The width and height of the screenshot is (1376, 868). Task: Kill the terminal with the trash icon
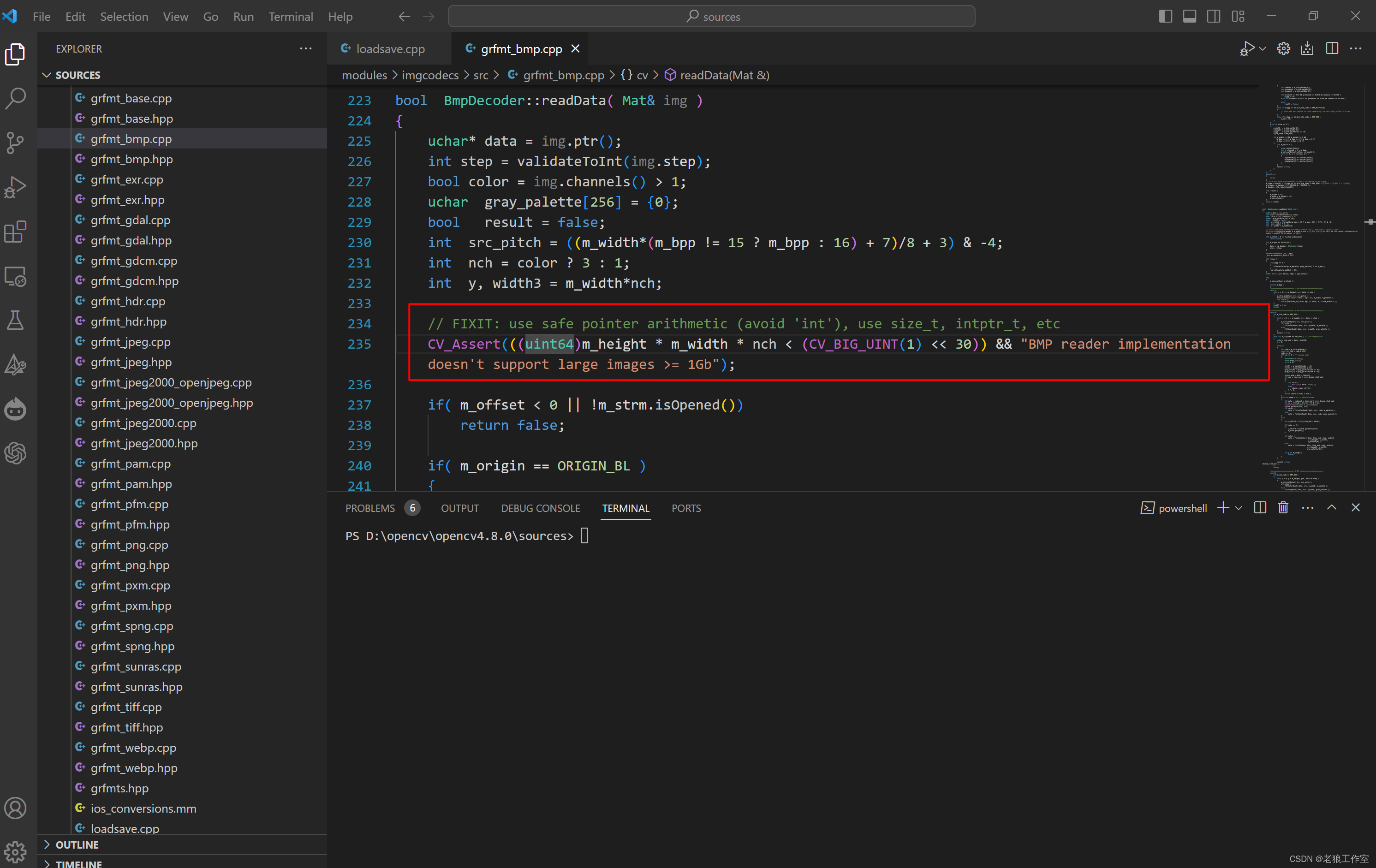point(1283,507)
